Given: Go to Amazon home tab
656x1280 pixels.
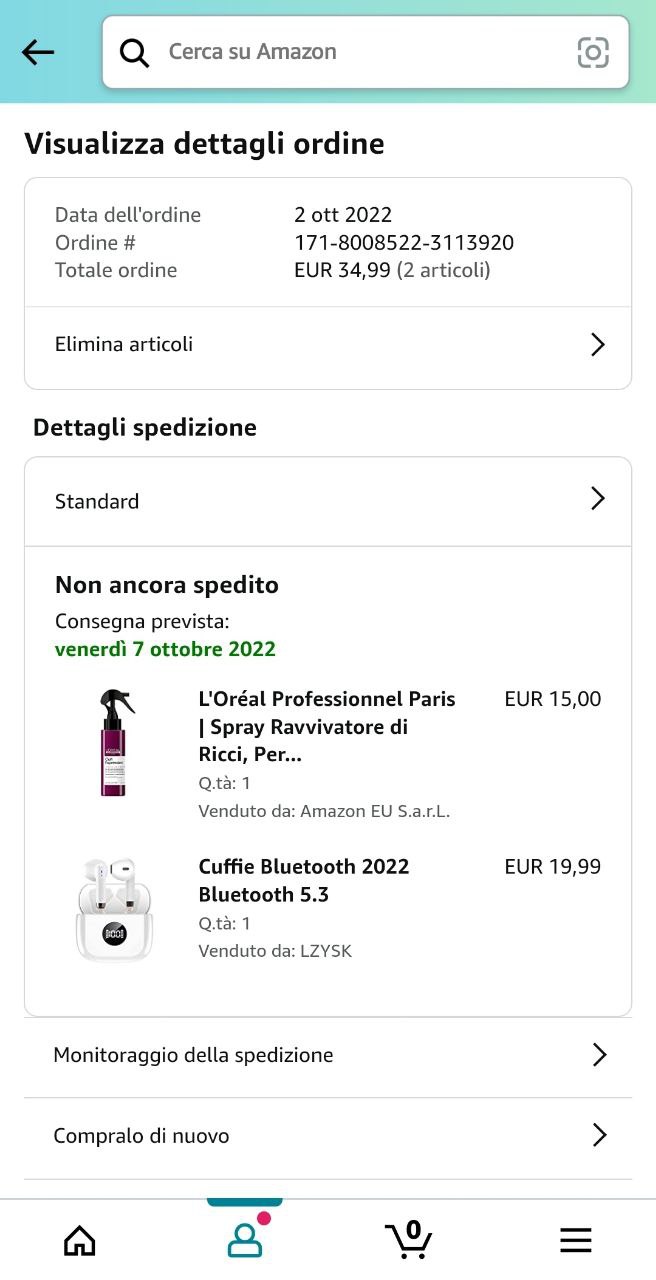Looking at the screenshot, I should [x=80, y=1240].
